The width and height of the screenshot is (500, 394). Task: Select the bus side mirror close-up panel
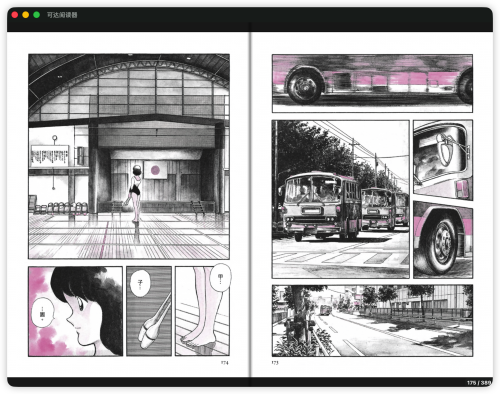(x=443, y=160)
